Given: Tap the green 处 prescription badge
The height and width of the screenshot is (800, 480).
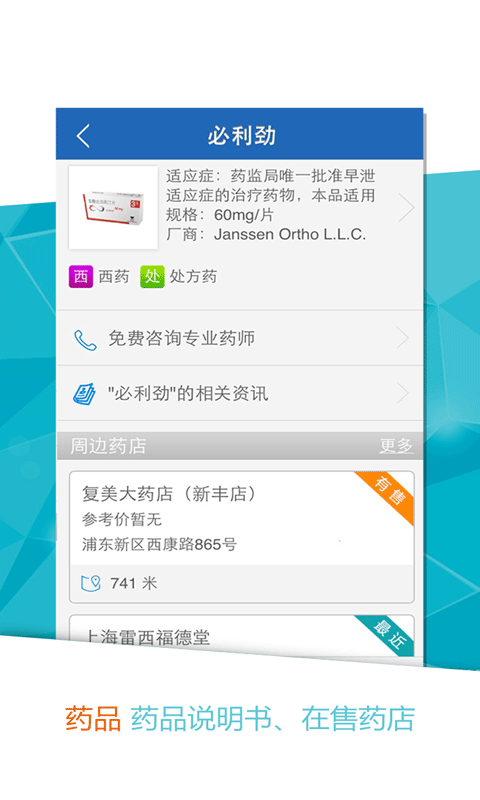Looking at the screenshot, I should pos(152,277).
